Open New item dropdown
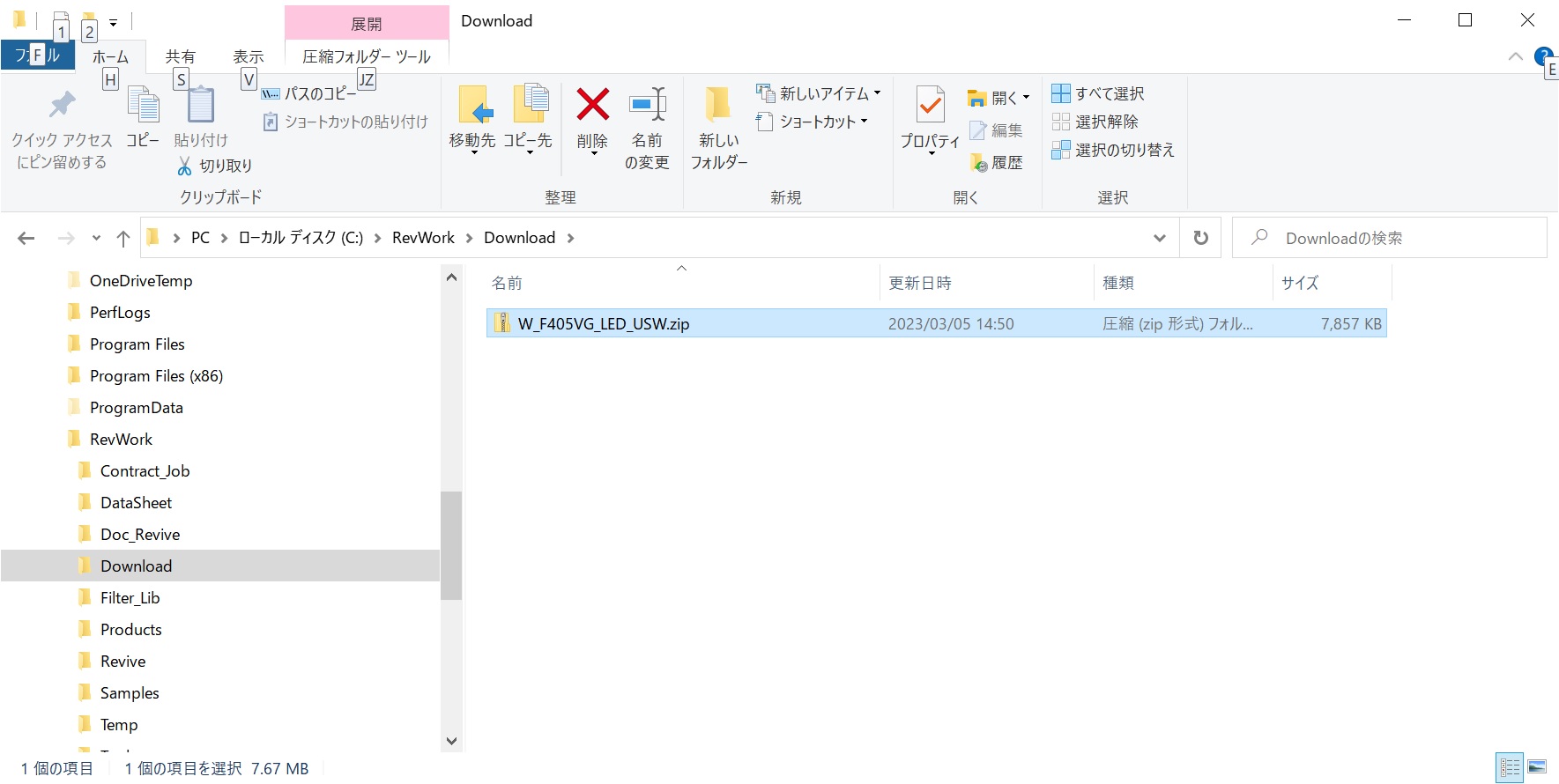1559x784 pixels. point(819,93)
